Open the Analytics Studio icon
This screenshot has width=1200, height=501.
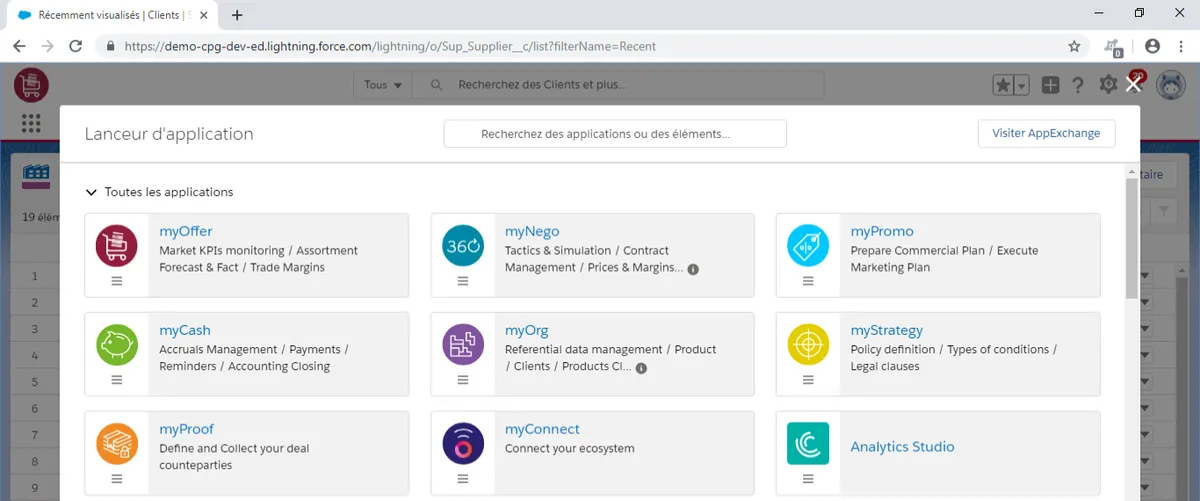(808, 444)
